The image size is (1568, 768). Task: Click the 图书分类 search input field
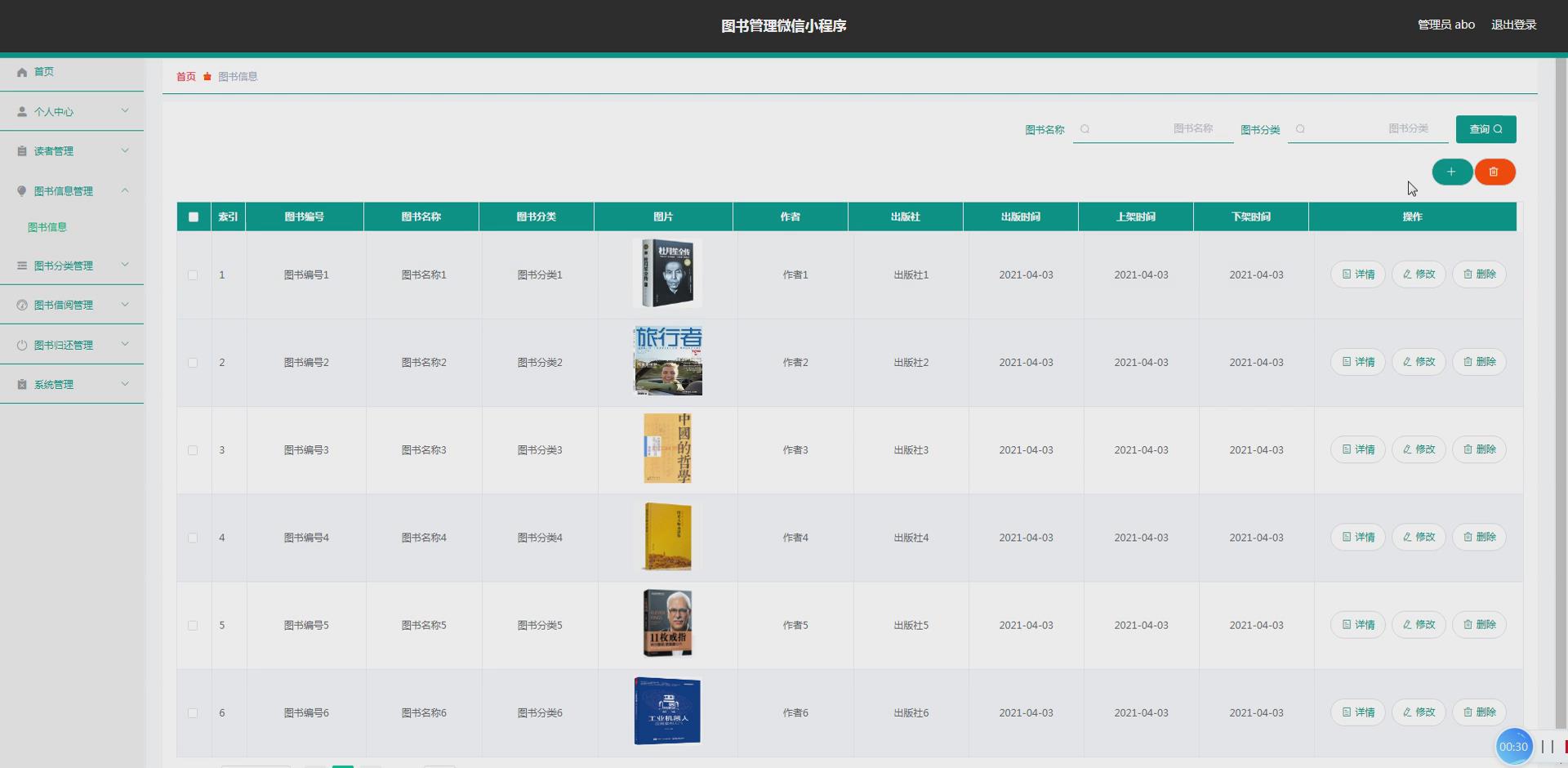[1368, 129]
